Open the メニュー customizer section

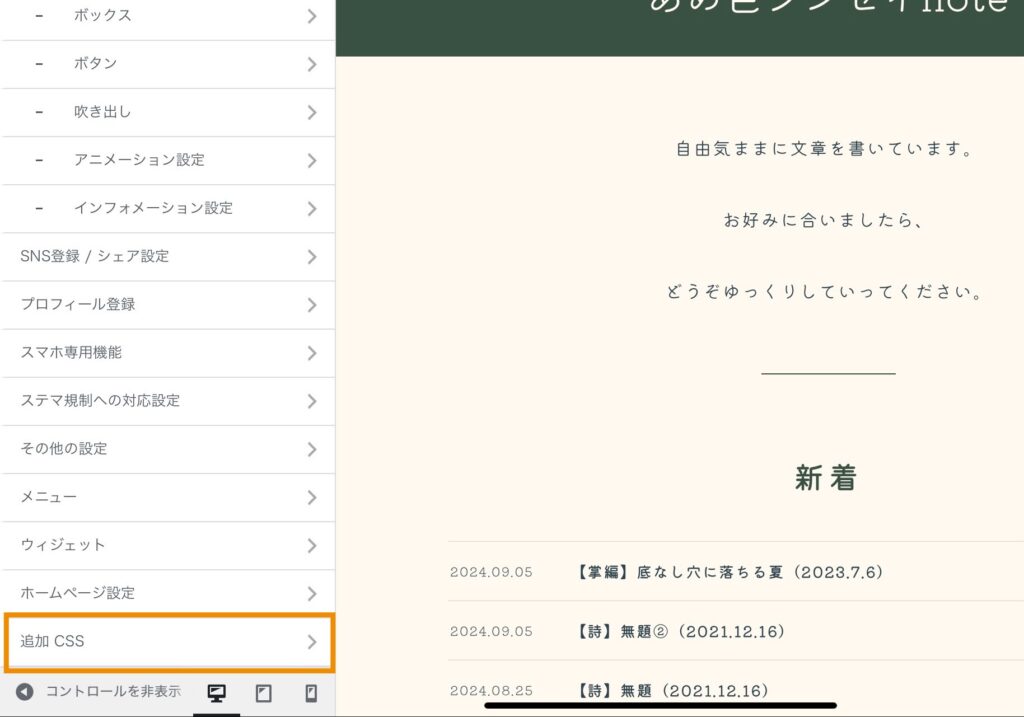tap(168, 498)
